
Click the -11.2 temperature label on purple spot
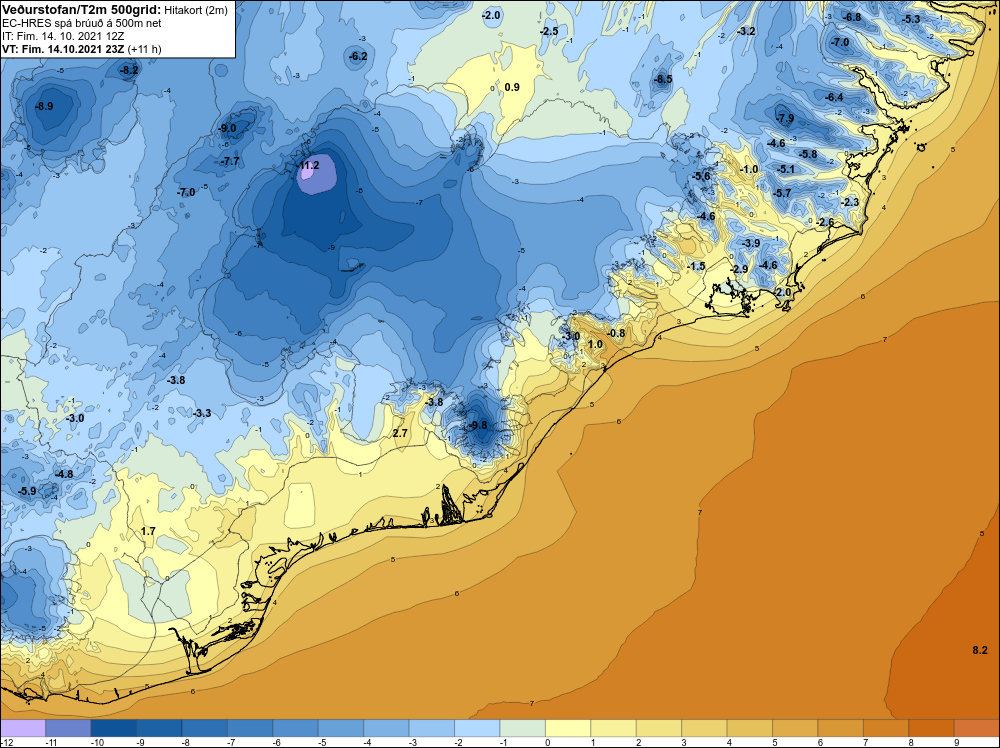click(x=308, y=166)
